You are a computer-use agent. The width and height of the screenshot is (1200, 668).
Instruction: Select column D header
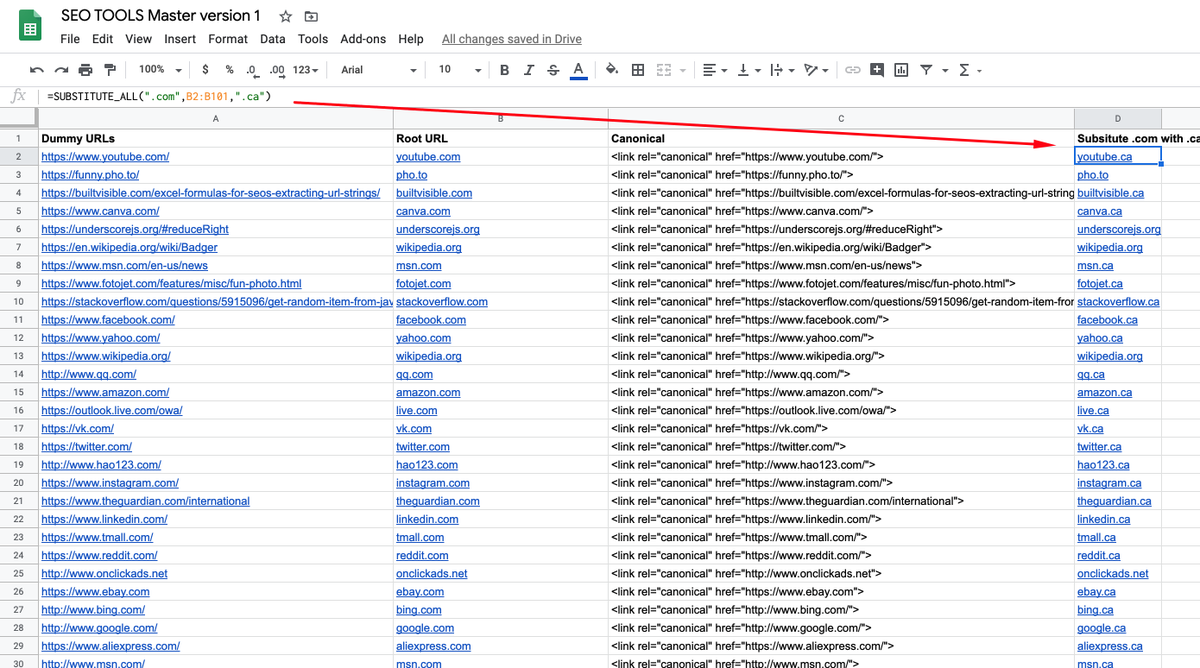click(x=1118, y=119)
